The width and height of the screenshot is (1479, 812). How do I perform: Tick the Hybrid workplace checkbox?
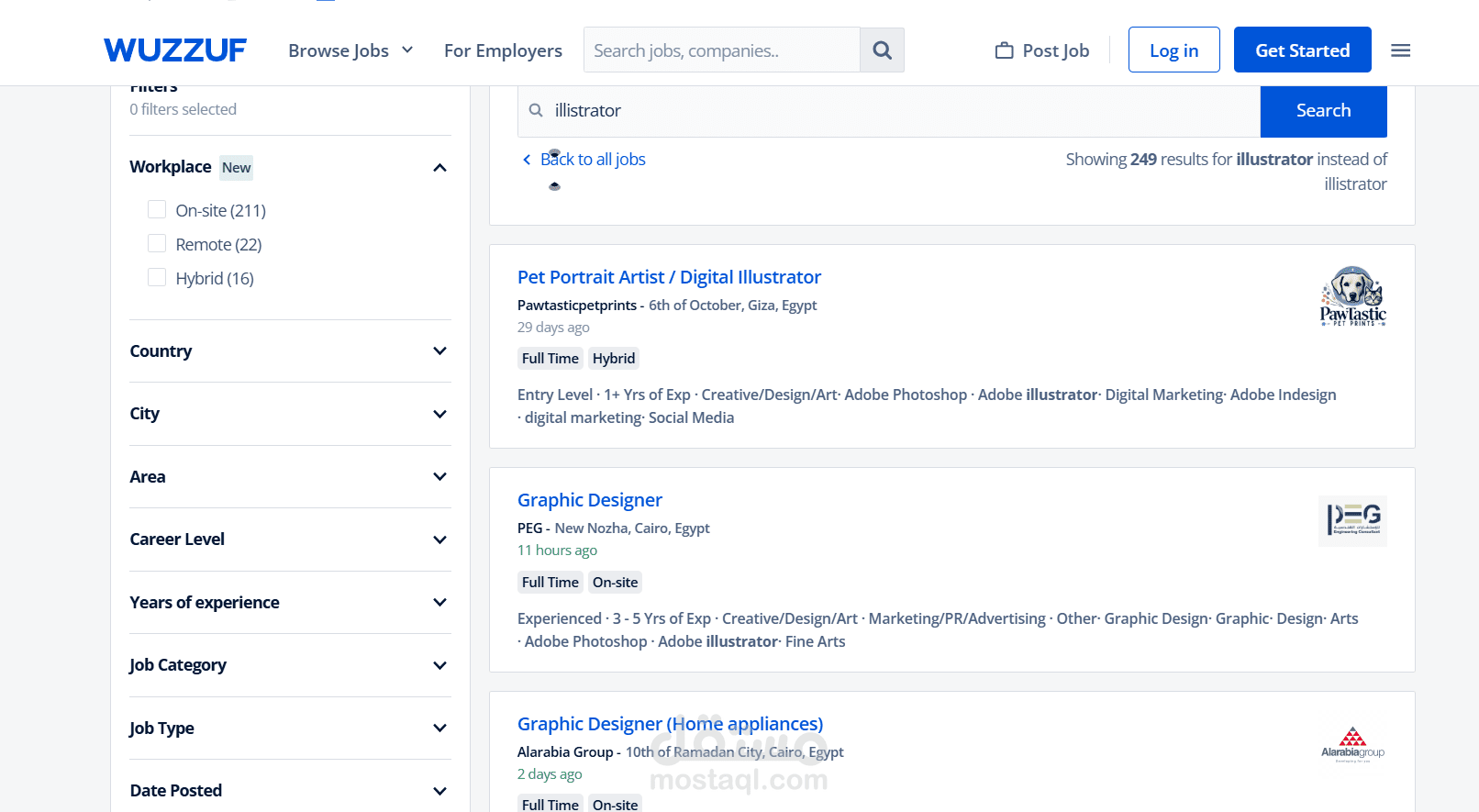(x=157, y=278)
